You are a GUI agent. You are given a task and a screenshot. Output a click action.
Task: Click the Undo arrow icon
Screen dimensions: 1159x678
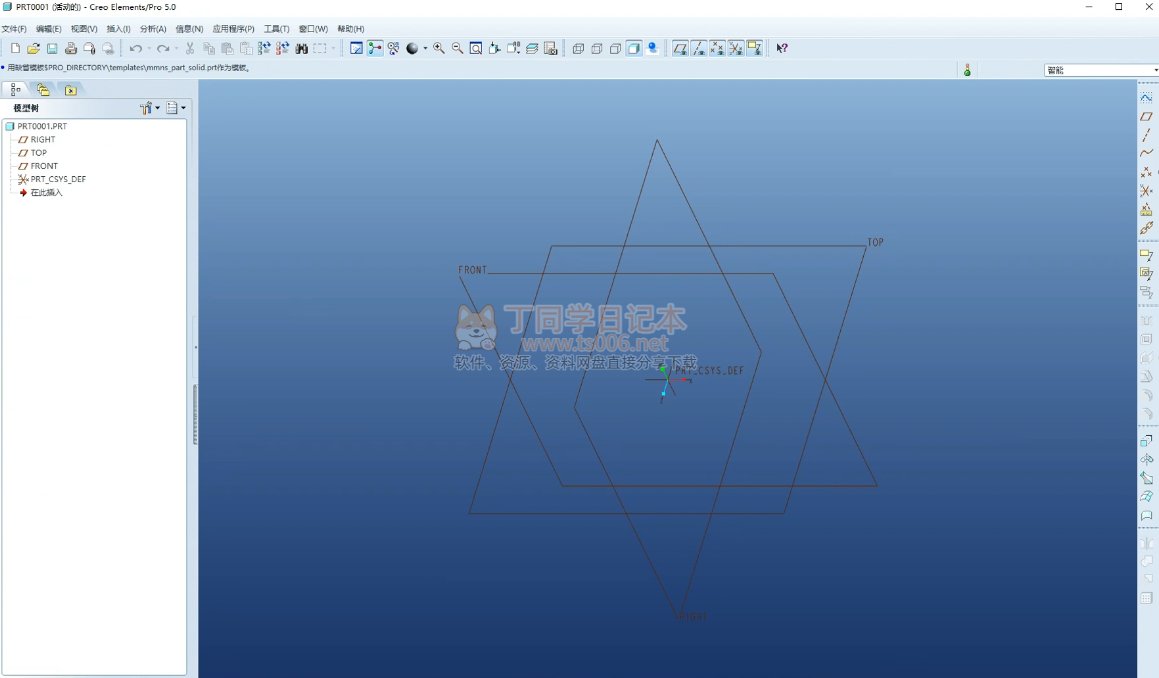click(135, 48)
